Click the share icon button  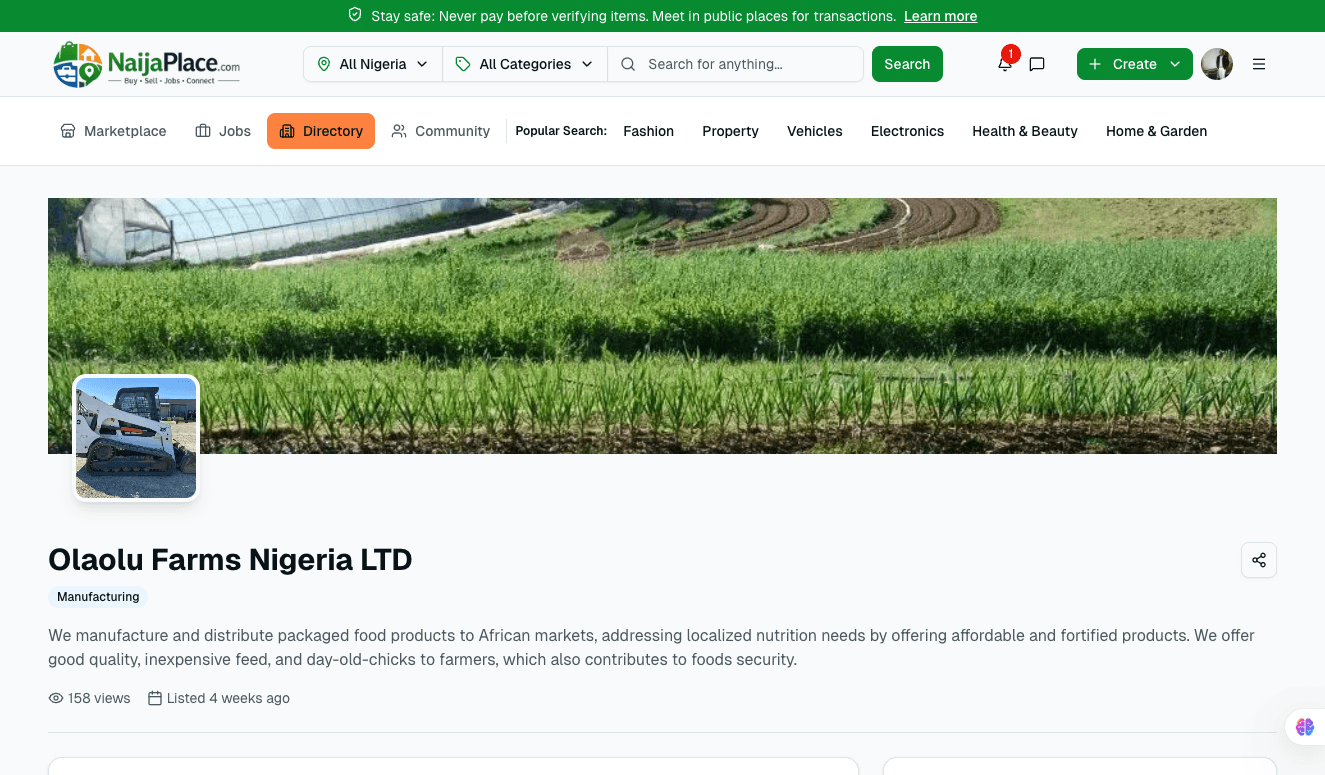point(1259,560)
